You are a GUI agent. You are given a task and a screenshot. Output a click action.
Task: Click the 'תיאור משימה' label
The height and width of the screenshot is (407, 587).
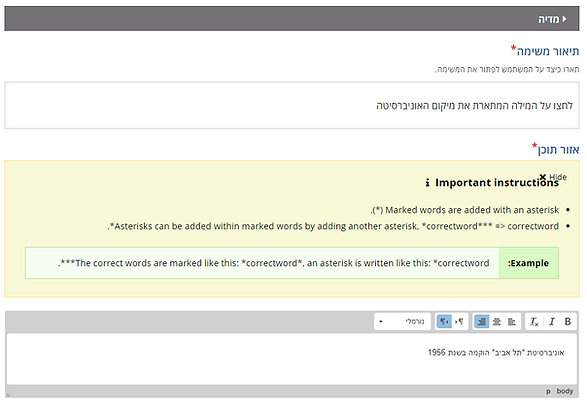(x=548, y=51)
